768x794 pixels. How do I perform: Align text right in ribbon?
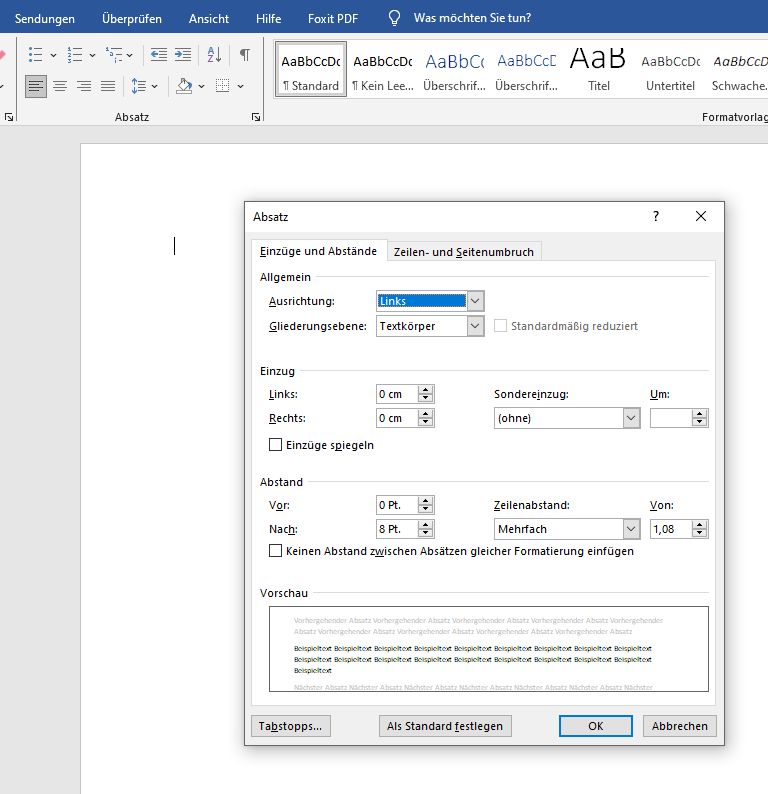pyautogui.click(x=84, y=86)
